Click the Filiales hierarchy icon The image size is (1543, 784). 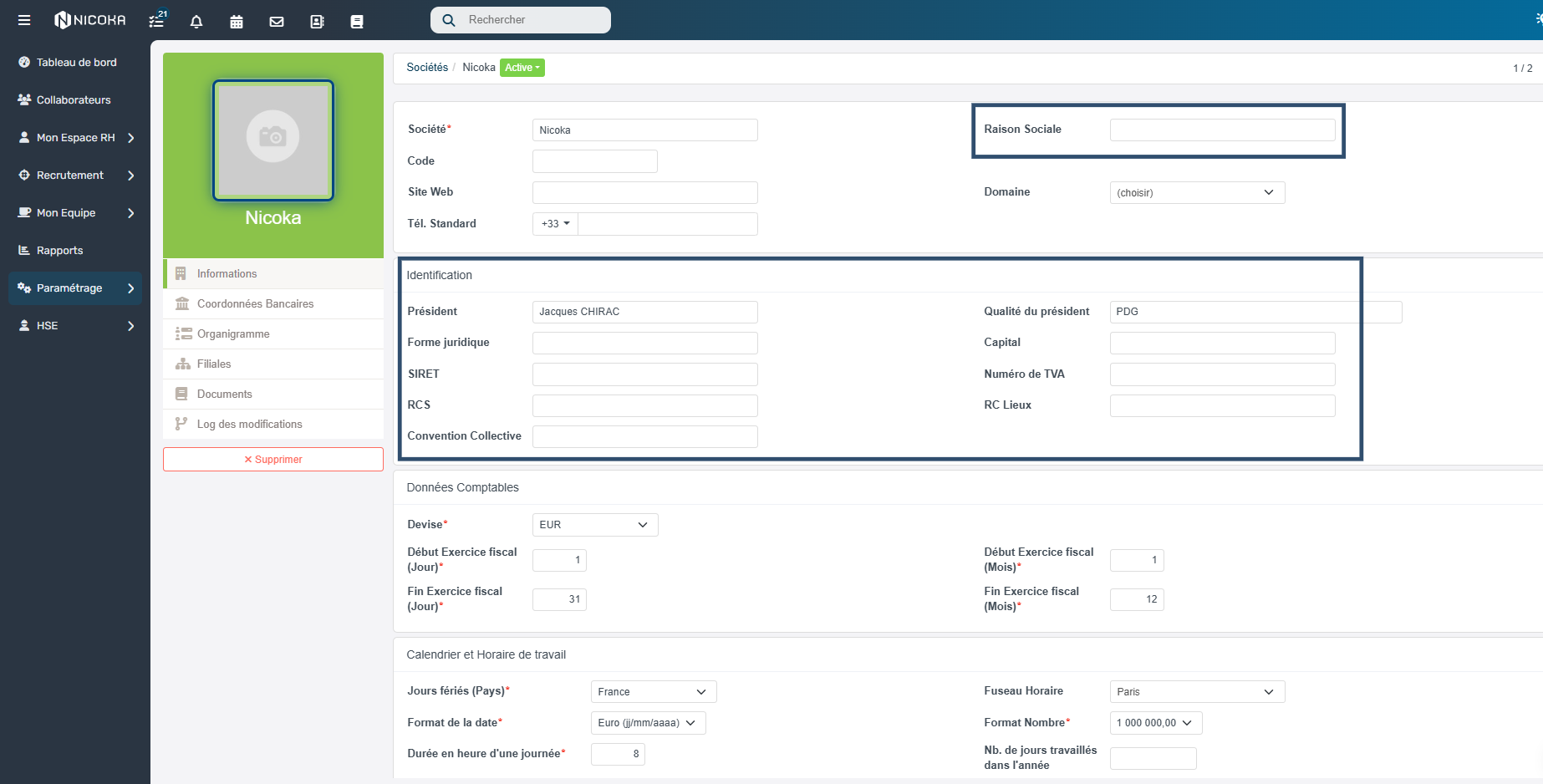pos(183,364)
